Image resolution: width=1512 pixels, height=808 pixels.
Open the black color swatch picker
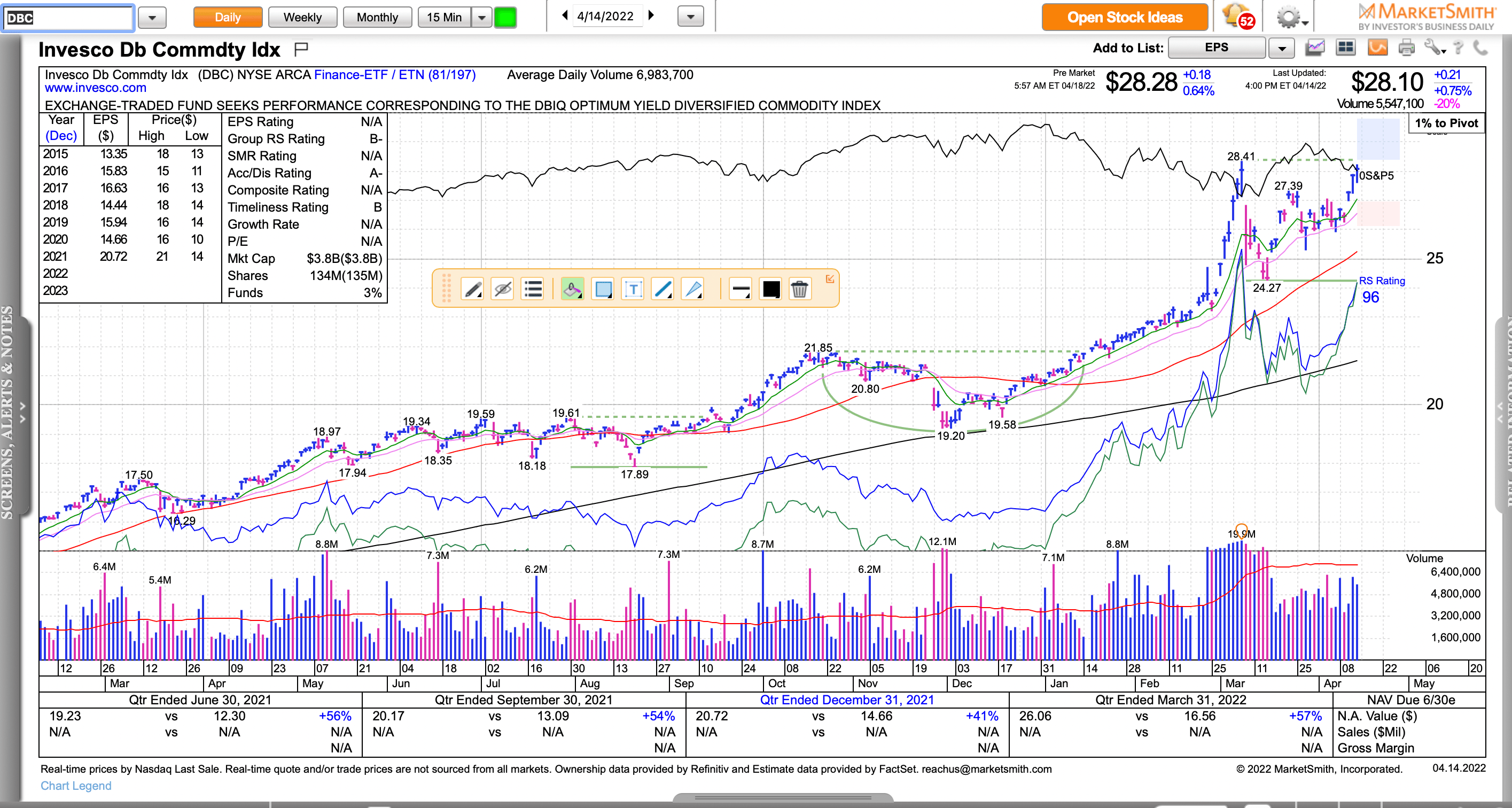(x=770, y=289)
